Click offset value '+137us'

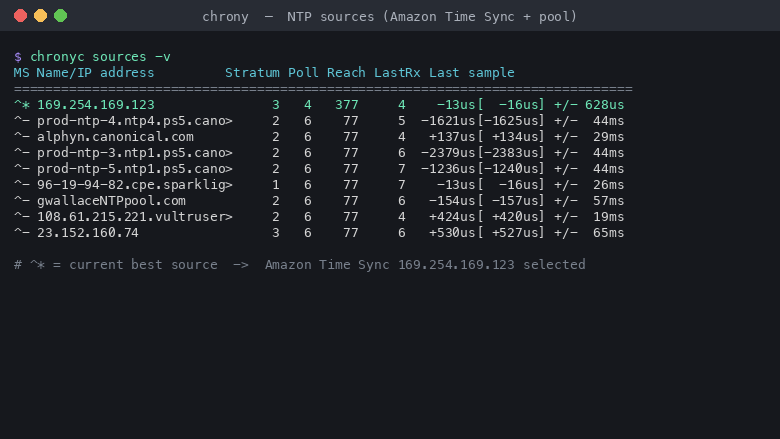tap(452, 137)
